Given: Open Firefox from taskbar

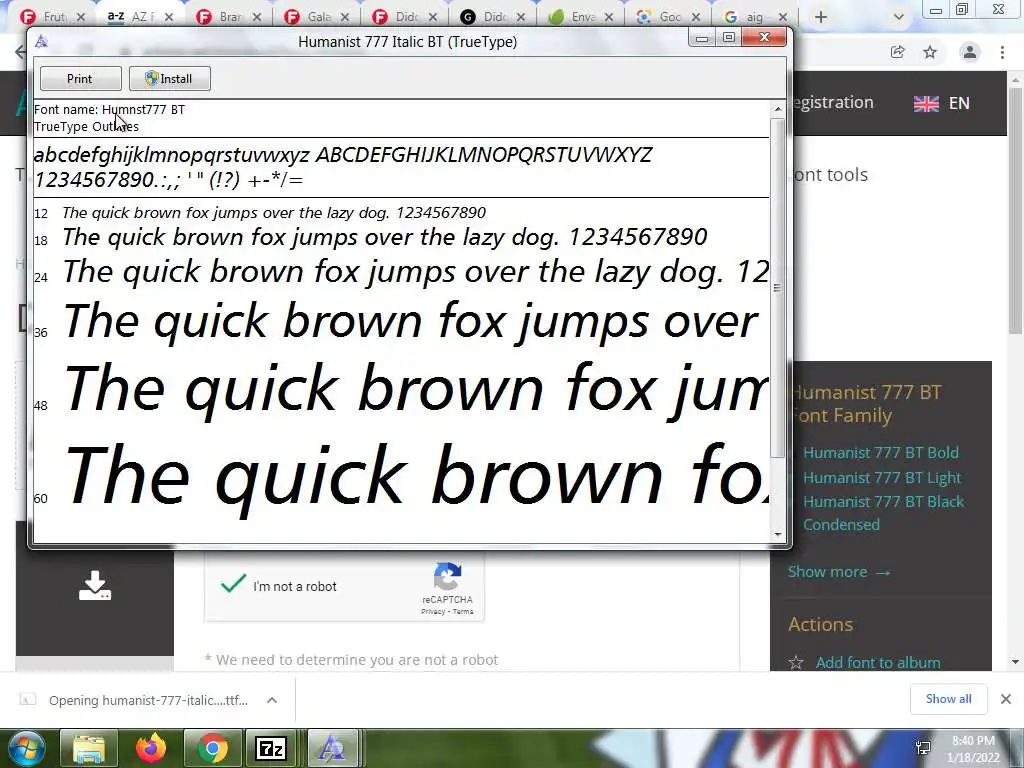Looking at the screenshot, I should click(x=151, y=748).
